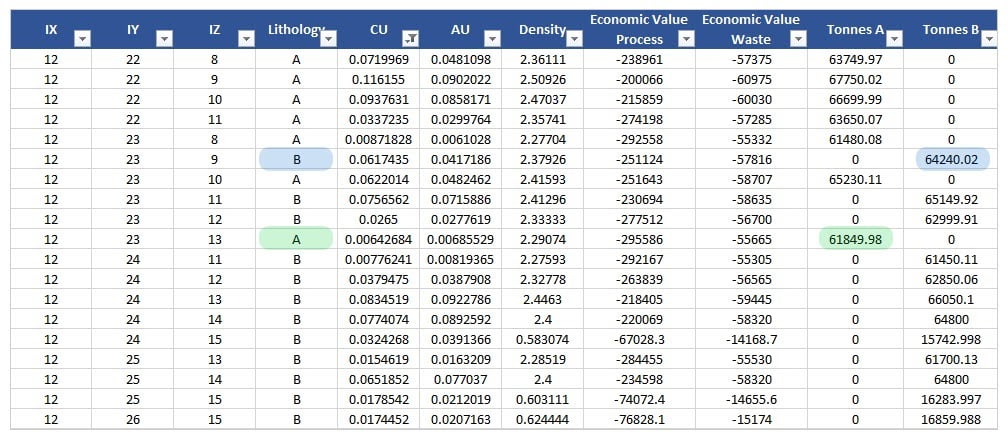Click the blue-highlighted 64240.02 cell
The image size is (1008, 439).
(950, 160)
